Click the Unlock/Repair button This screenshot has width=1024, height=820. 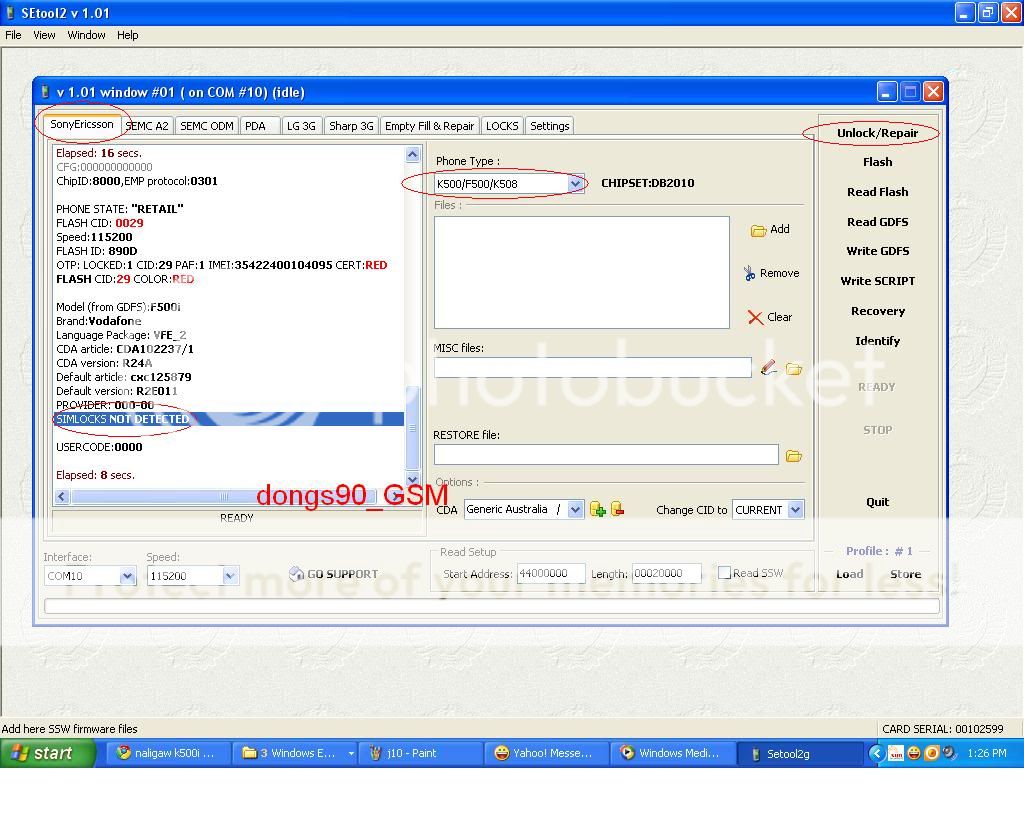click(x=877, y=133)
